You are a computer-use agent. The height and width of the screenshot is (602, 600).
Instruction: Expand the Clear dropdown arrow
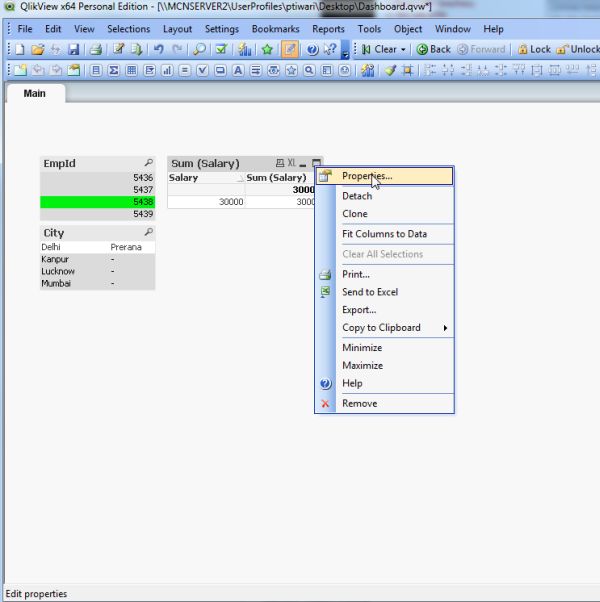pos(404,49)
